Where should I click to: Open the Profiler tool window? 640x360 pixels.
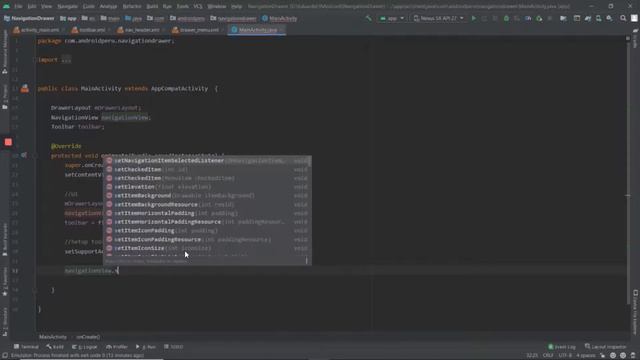[117, 347]
